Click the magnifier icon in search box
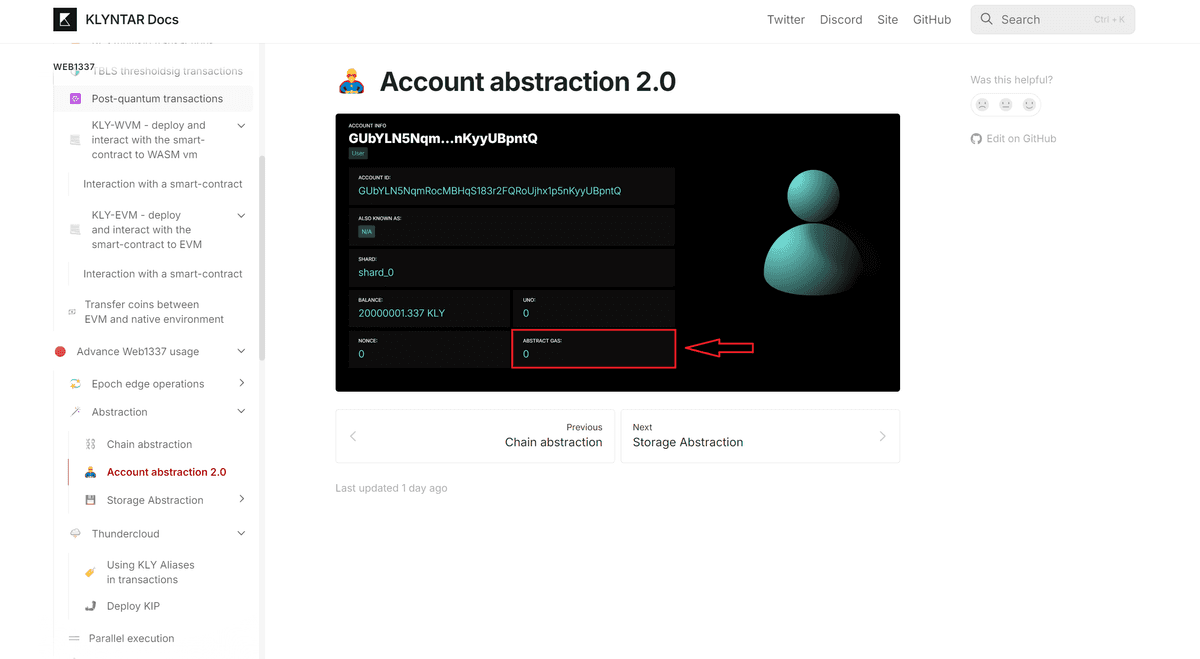This screenshot has width=1200, height=659. tap(987, 20)
